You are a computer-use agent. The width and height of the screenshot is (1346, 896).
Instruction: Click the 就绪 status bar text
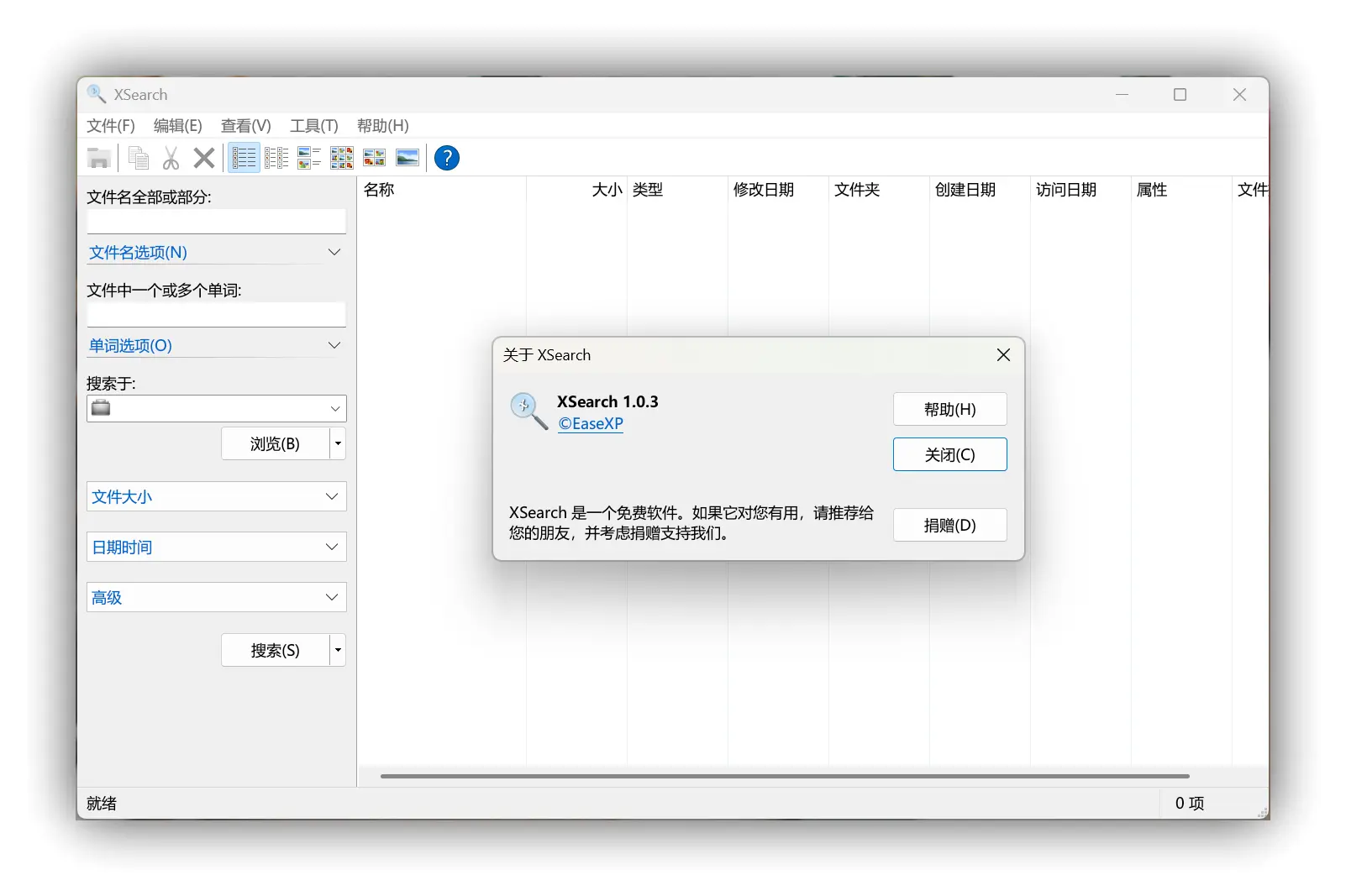click(x=102, y=804)
